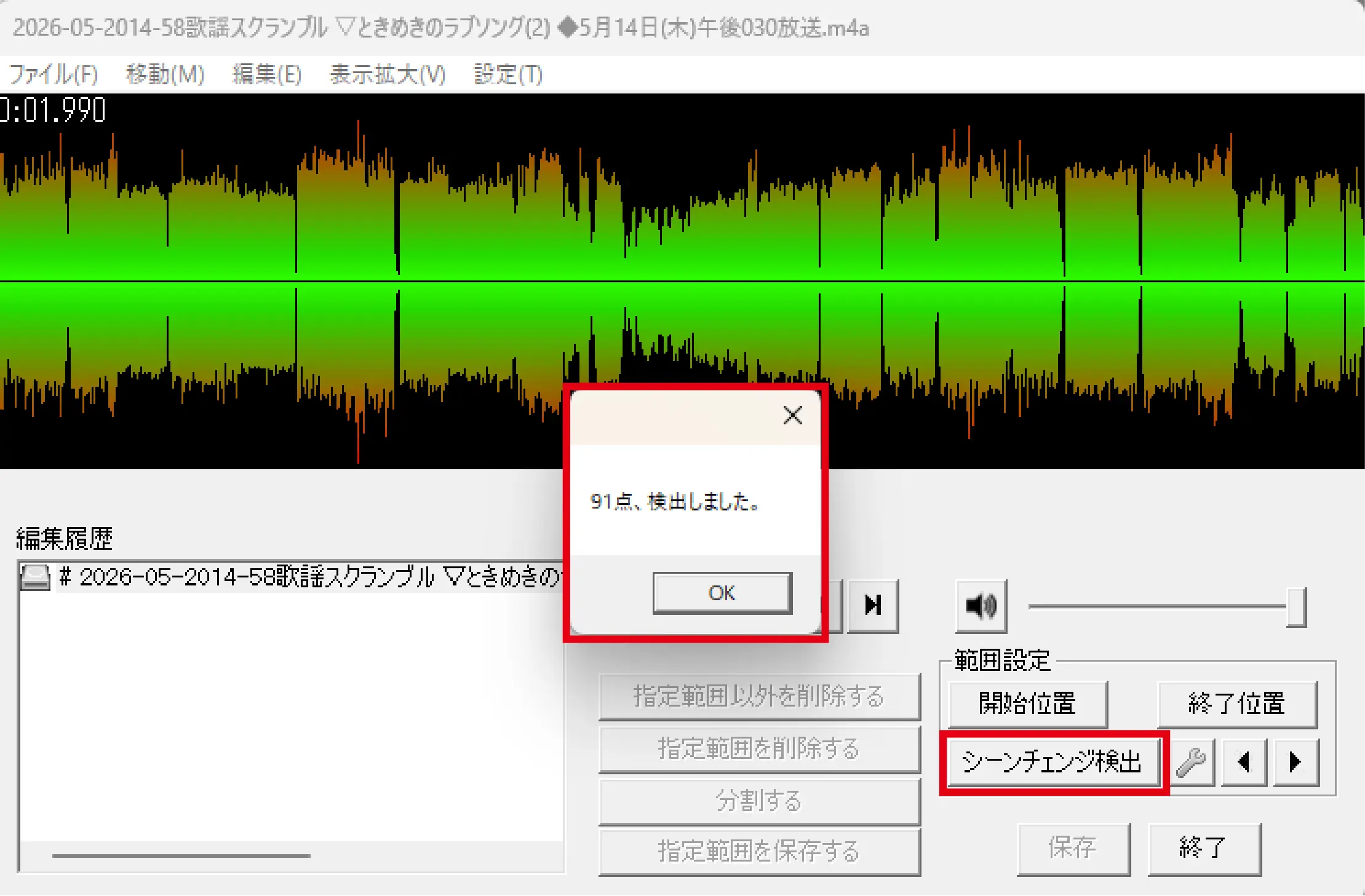The height and width of the screenshot is (896, 1365).
Task: Open scene detection settings wrench icon
Action: [x=1192, y=762]
